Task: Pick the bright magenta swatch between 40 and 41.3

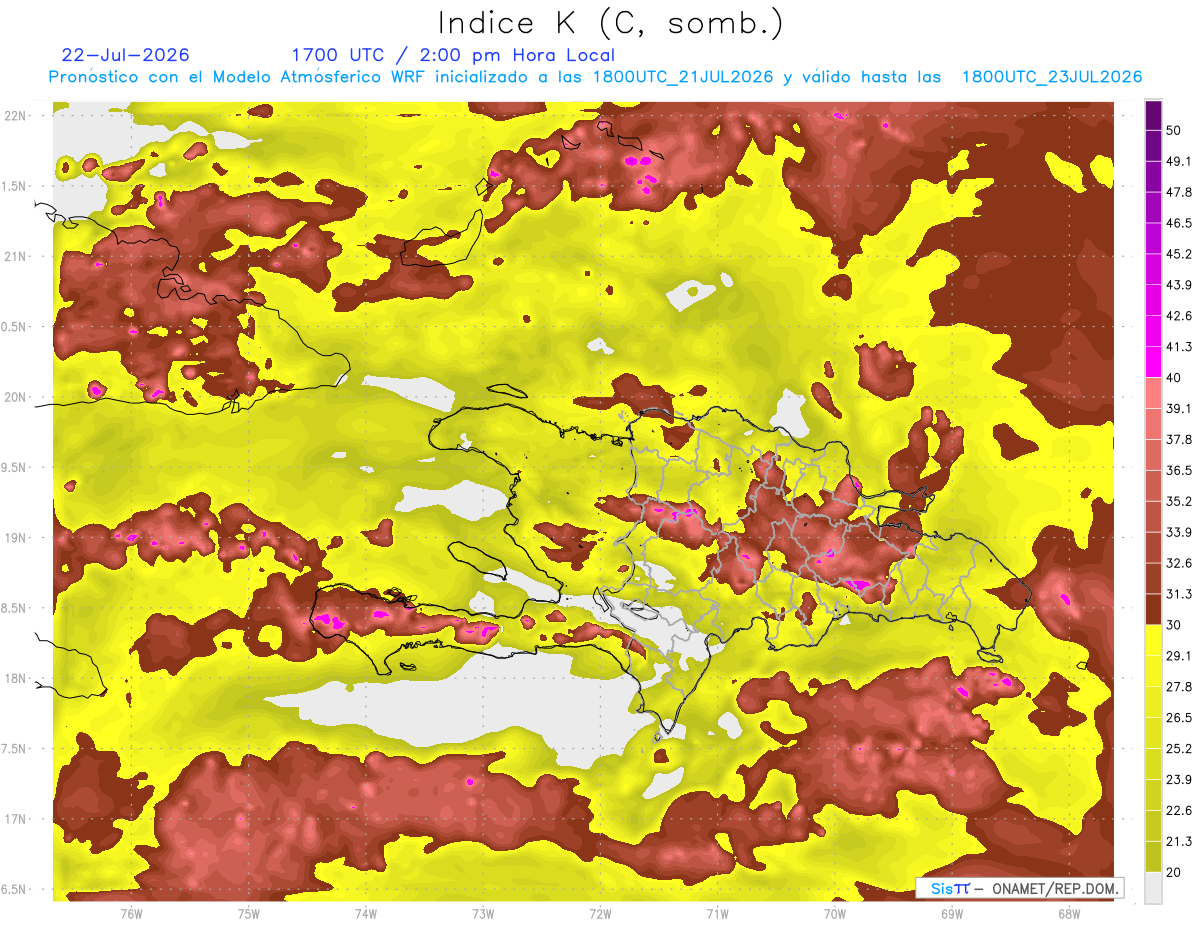Action: point(1153,362)
